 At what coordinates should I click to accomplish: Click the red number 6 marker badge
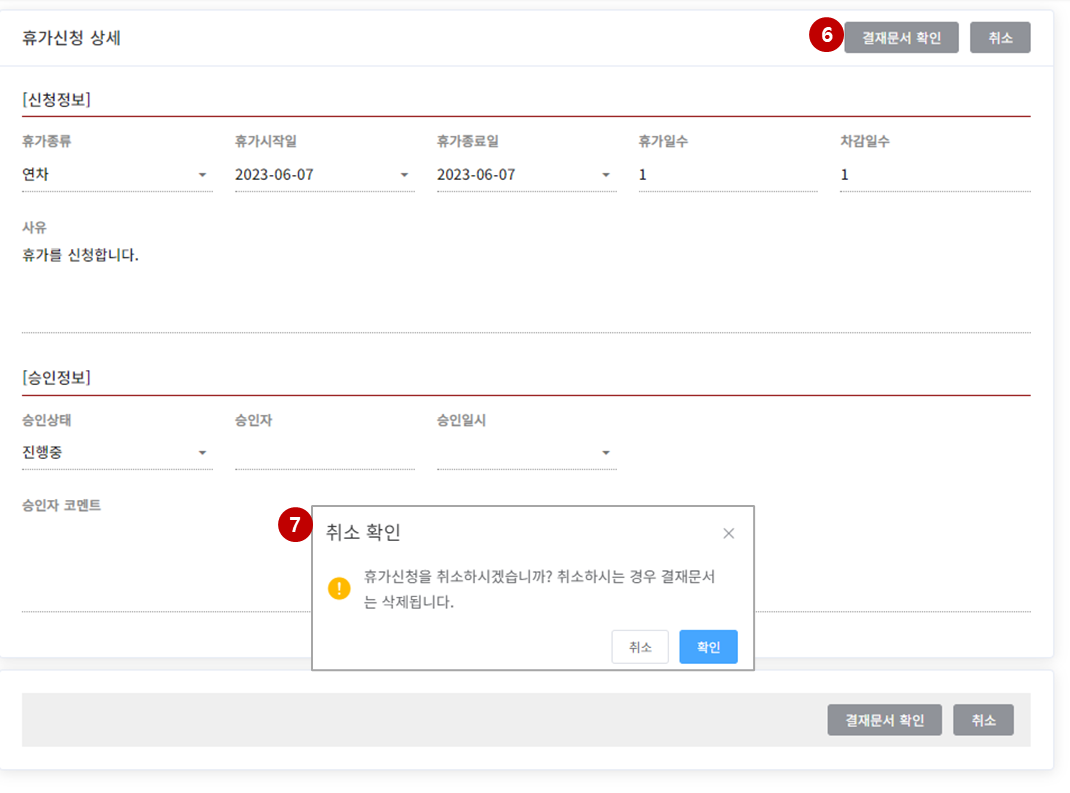826,36
